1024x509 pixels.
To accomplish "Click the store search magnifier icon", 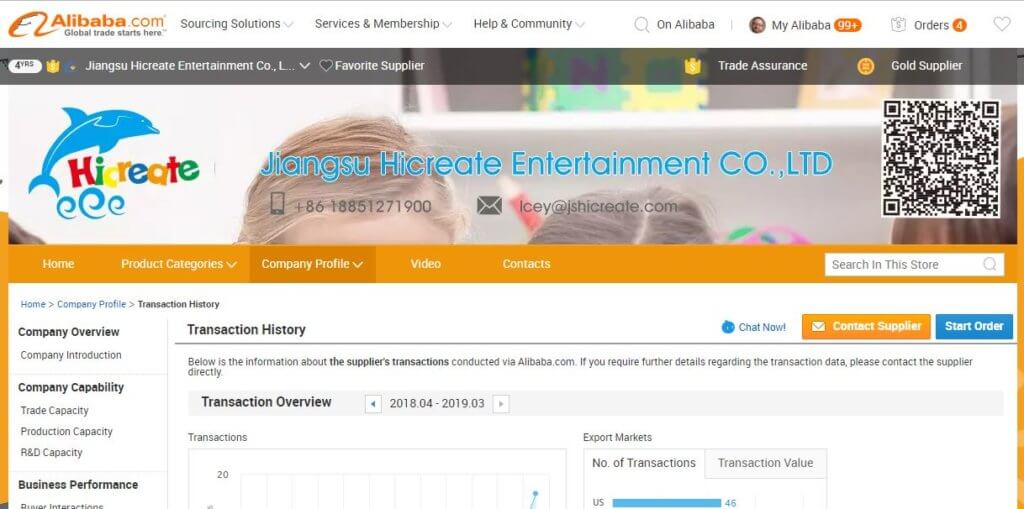I will pyautogui.click(x=990, y=264).
